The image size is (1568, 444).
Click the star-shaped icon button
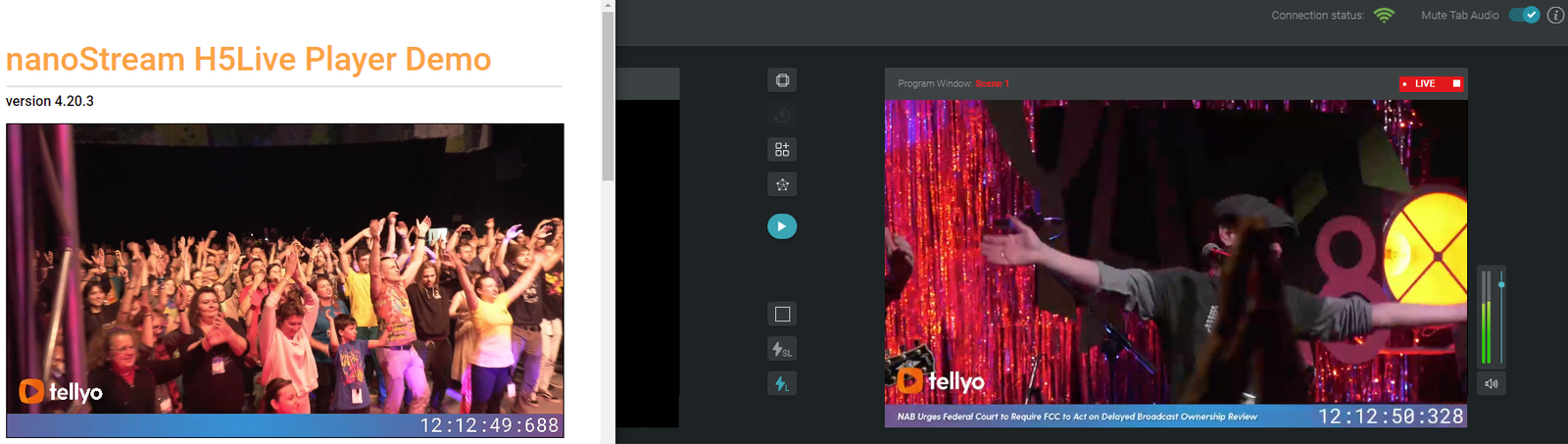coord(782,184)
